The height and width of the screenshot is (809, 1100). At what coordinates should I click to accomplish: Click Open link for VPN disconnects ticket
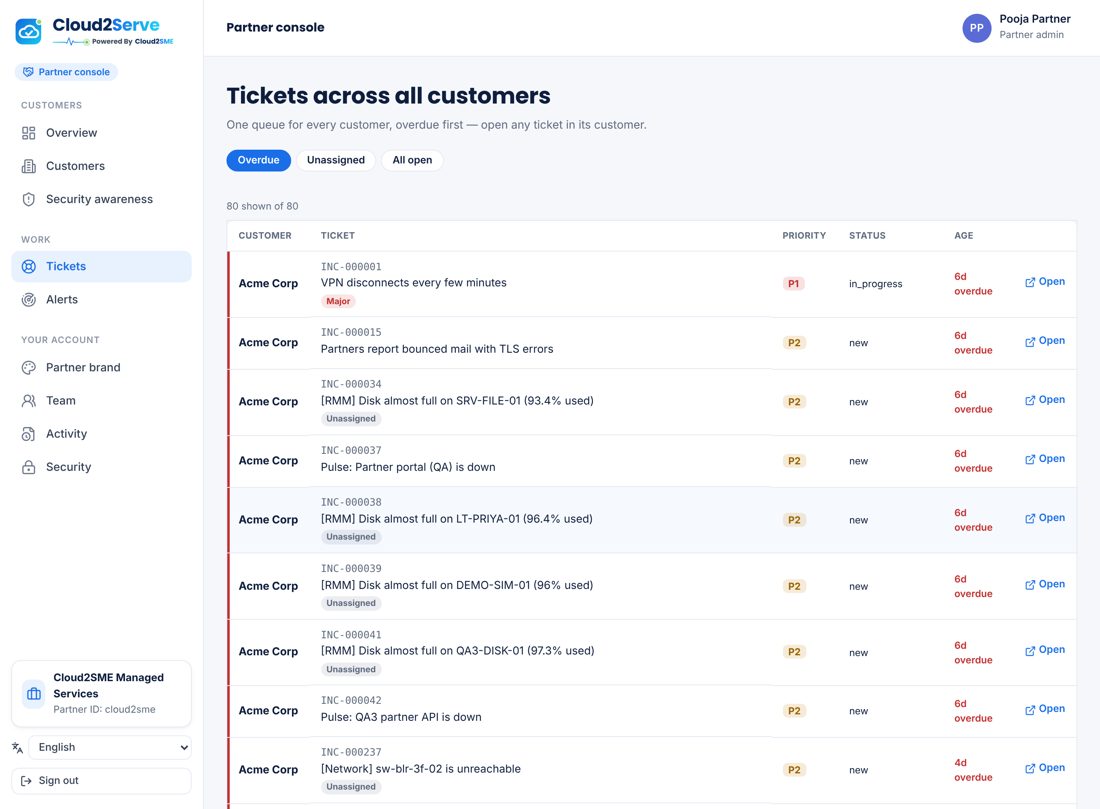(1045, 281)
